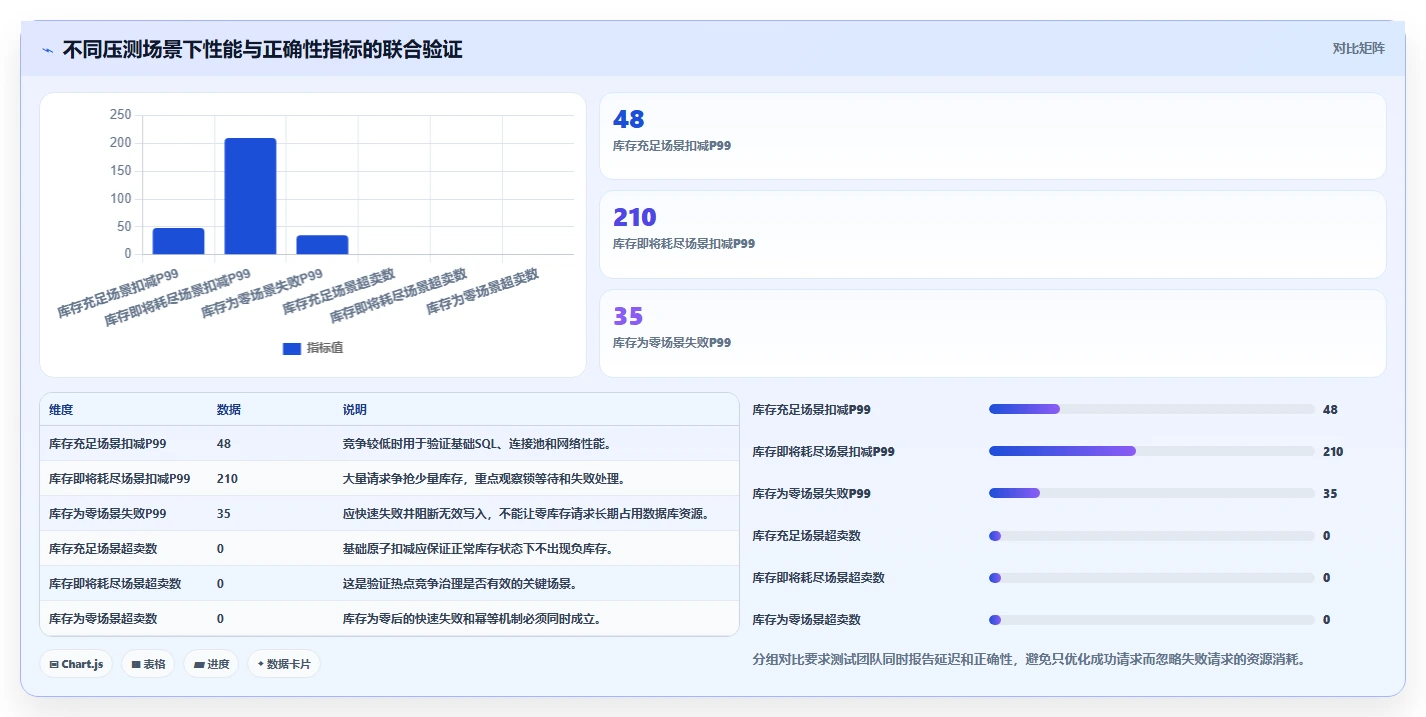Click progress bar for 库存为零场景失败P99 valued 35
Screen dimensions: 1426x717
pyautogui.click(x=1151, y=493)
